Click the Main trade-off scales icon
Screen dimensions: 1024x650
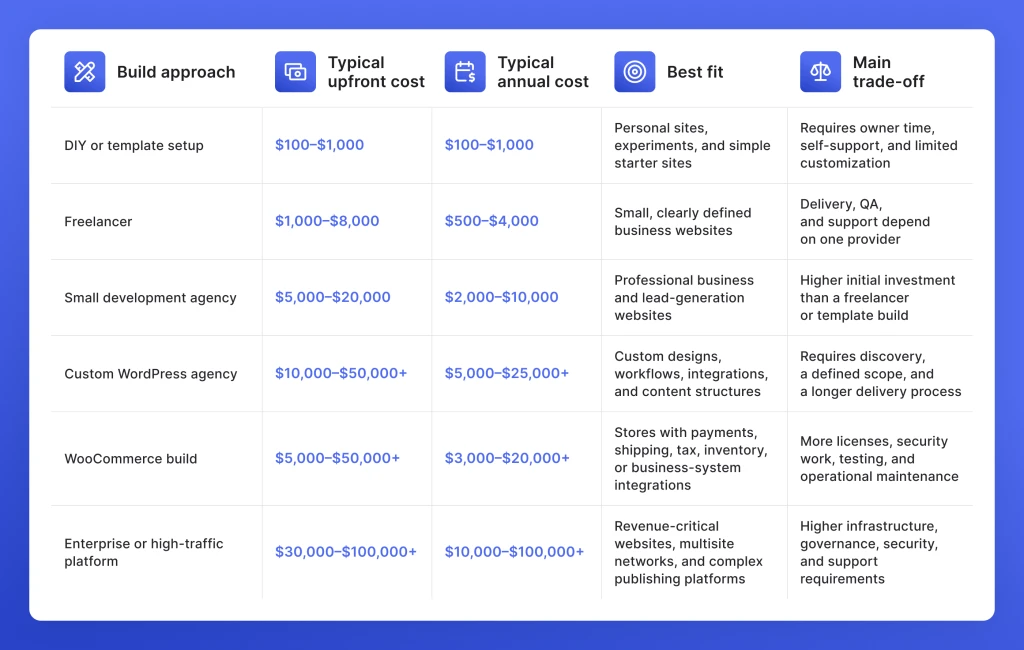coord(820,72)
